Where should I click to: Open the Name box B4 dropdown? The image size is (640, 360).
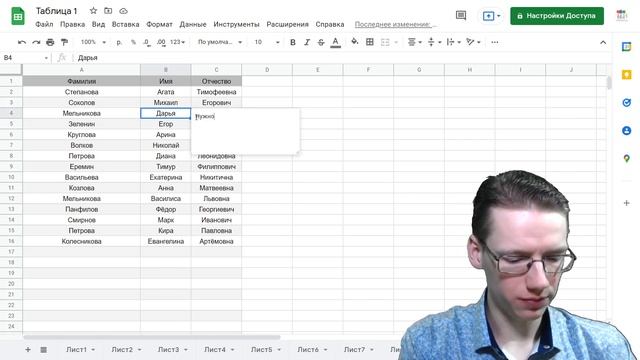tap(46, 58)
